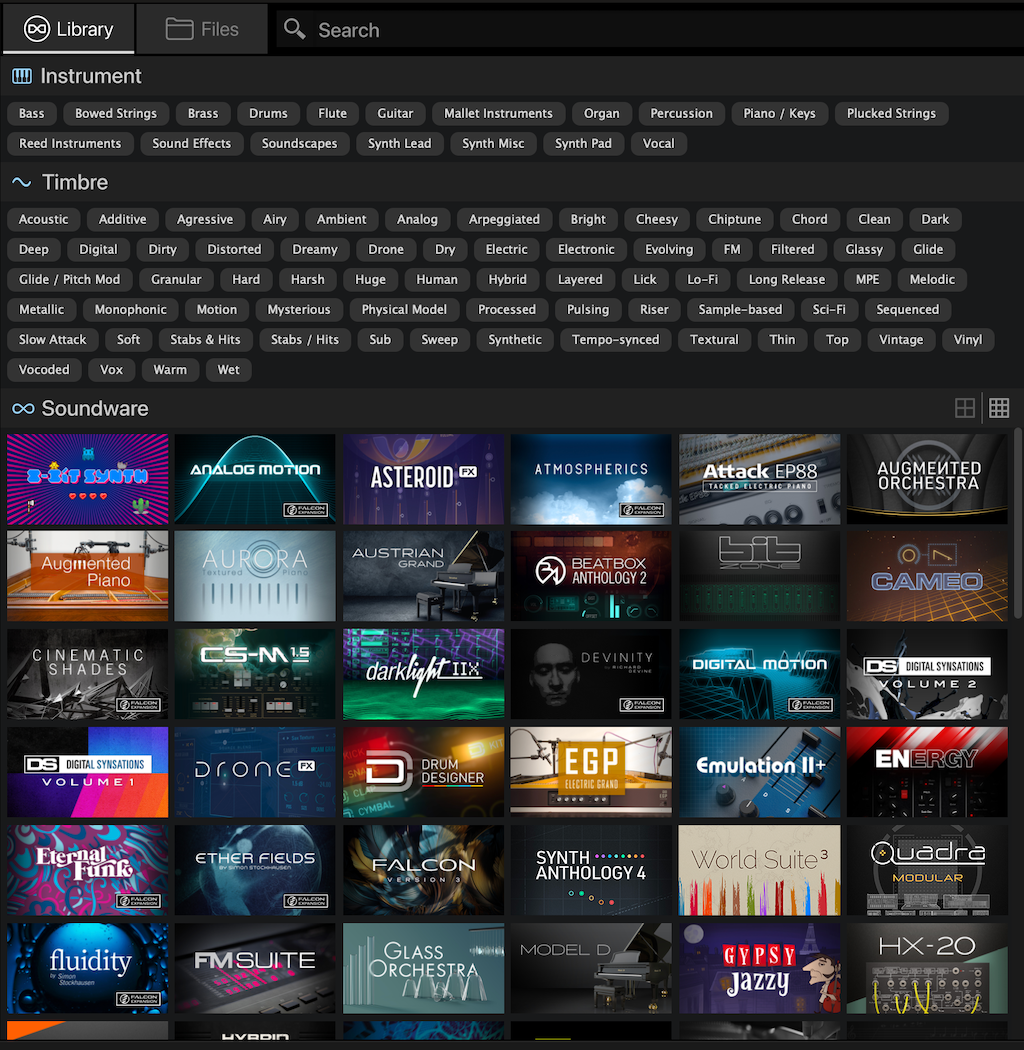Open the Asteroid FX soundware

click(x=423, y=479)
